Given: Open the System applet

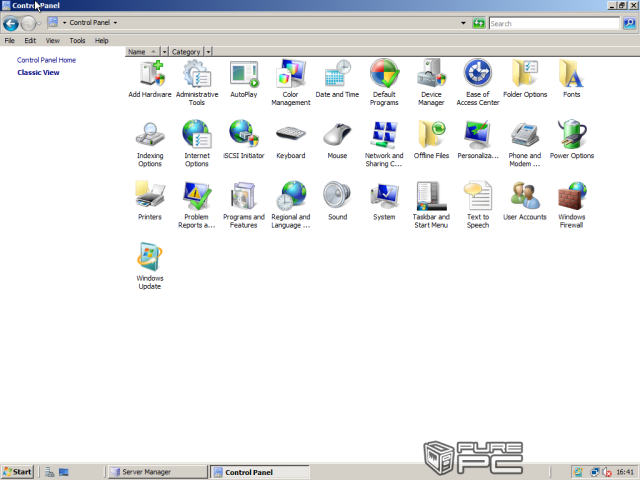Looking at the screenshot, I should pyautogui.click(x=384, y=202).
